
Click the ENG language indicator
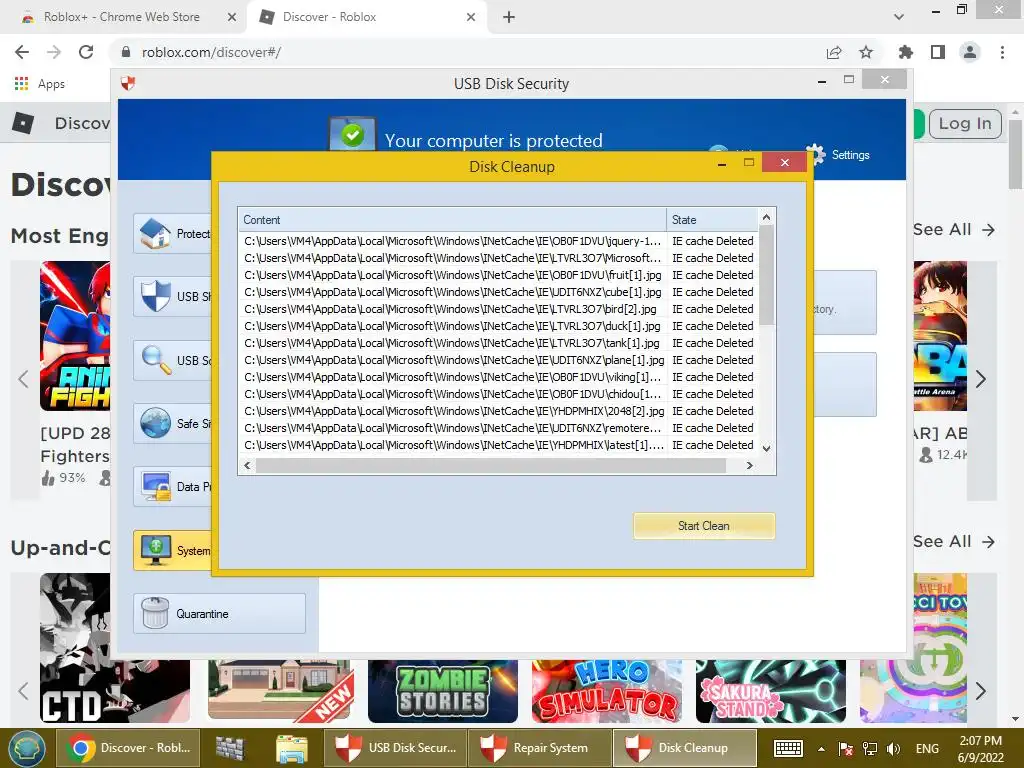coord(927,748)
